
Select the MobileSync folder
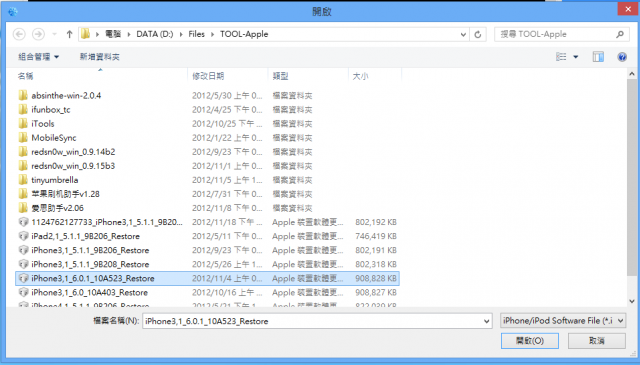[54, 138]
